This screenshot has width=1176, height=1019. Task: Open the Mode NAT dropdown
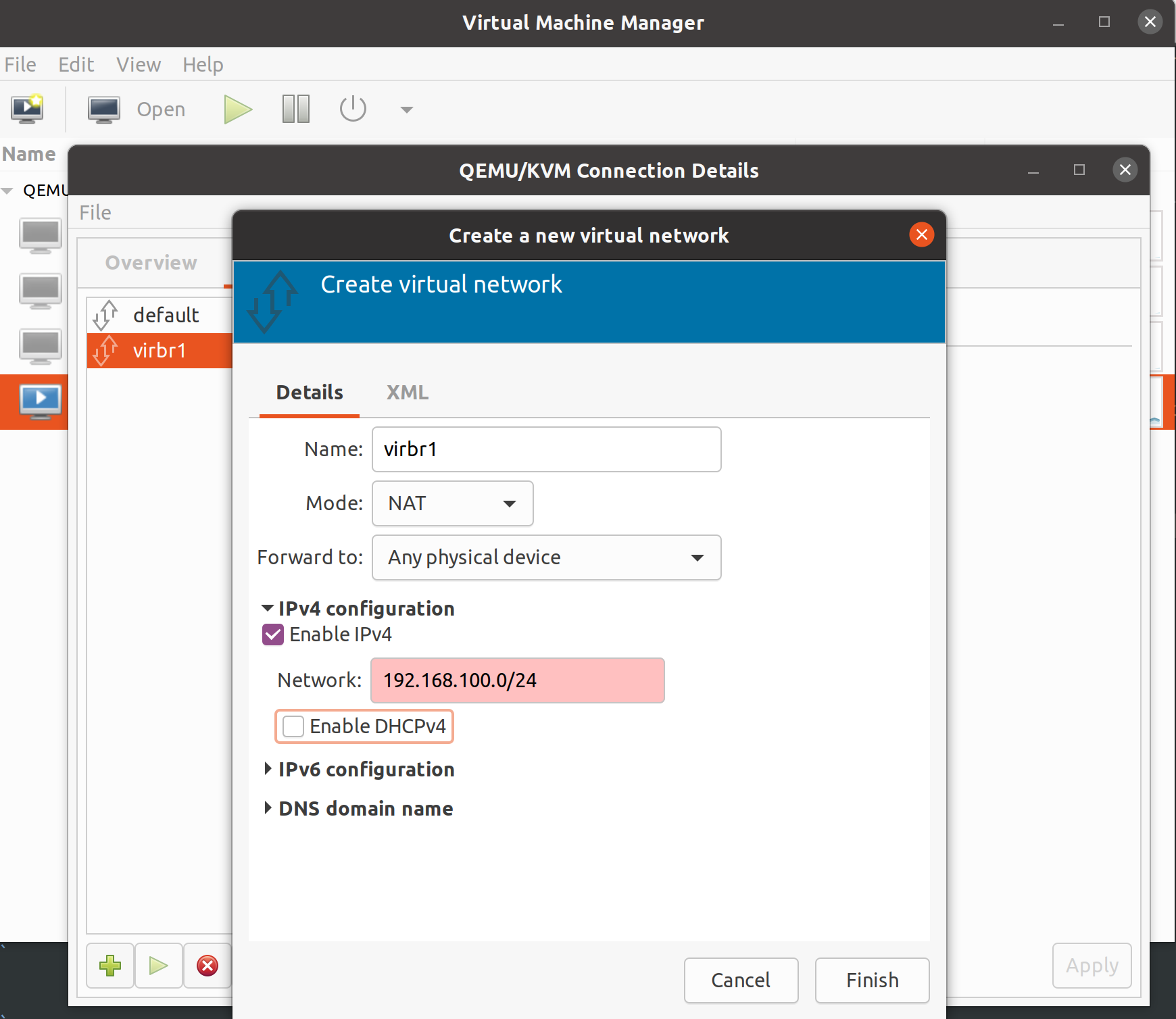click(453, 503)
